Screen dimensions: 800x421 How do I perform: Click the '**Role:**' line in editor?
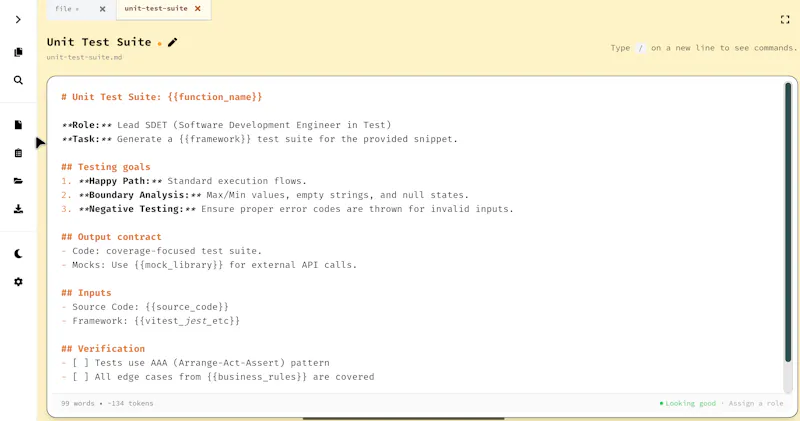point(227,125)
